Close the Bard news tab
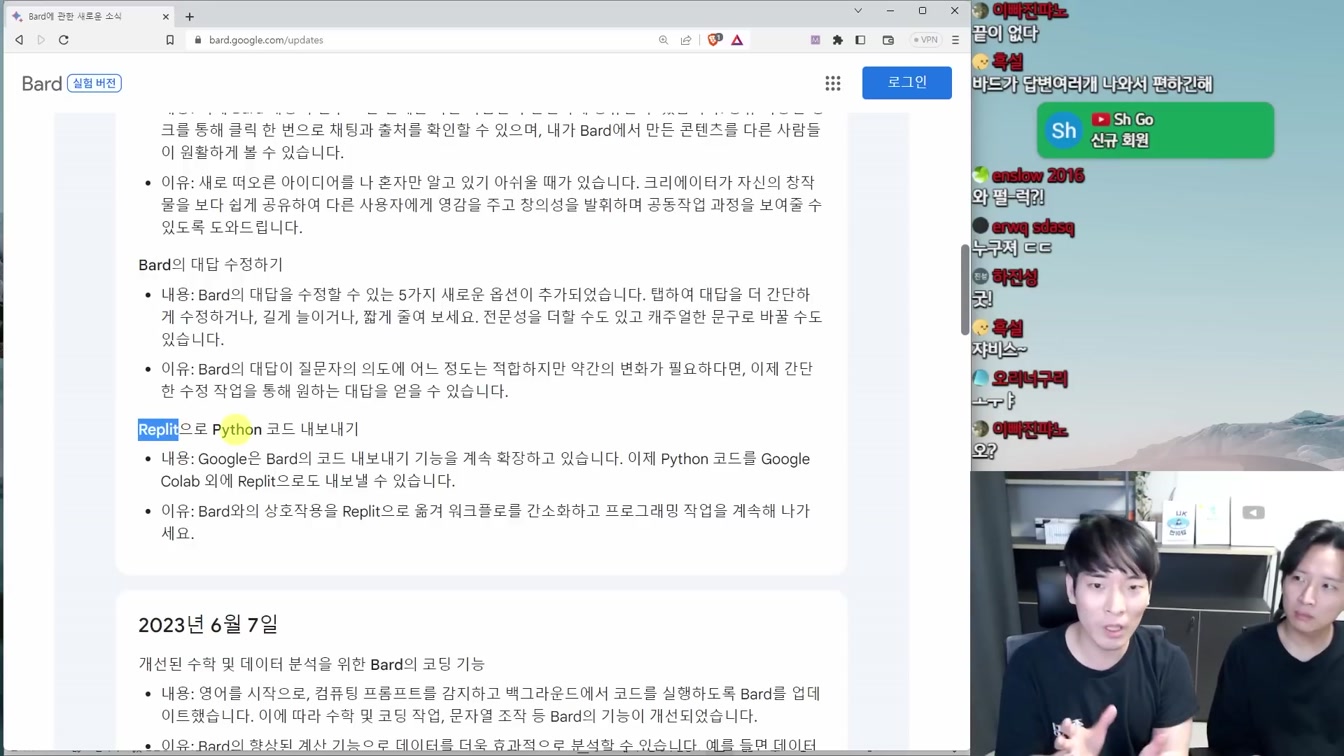Screen dimensions: 1344x756 point(166,16)
